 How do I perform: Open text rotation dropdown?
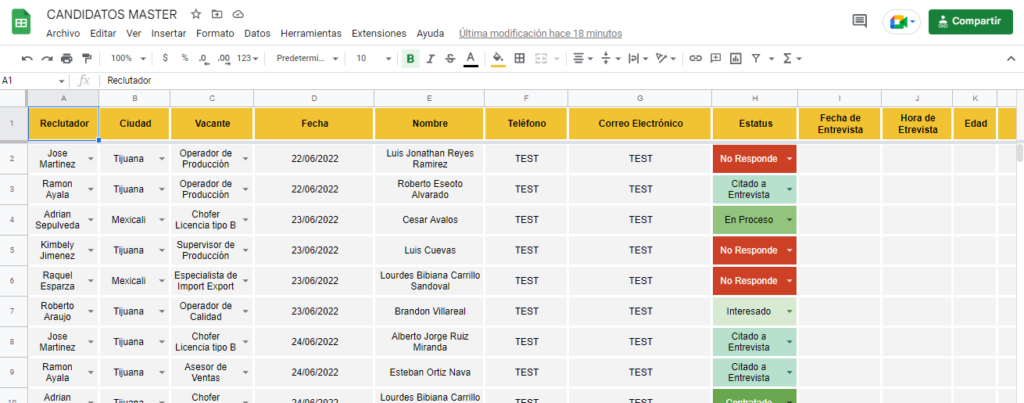point(665,59)
